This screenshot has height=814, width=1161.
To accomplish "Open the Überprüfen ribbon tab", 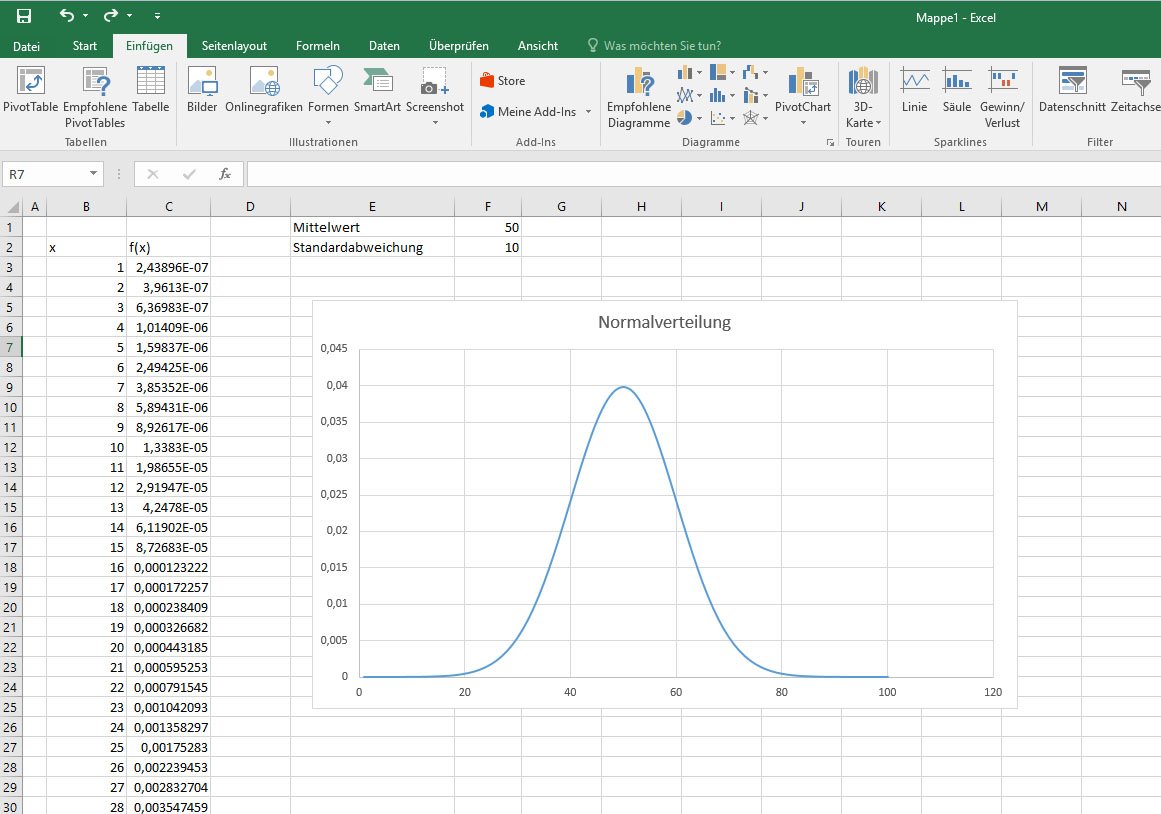I will [x=458, y=45].
